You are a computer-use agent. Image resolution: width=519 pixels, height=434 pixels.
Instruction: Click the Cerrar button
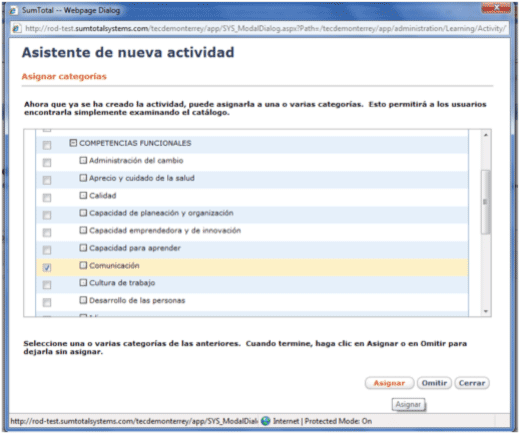click(472, 383)
